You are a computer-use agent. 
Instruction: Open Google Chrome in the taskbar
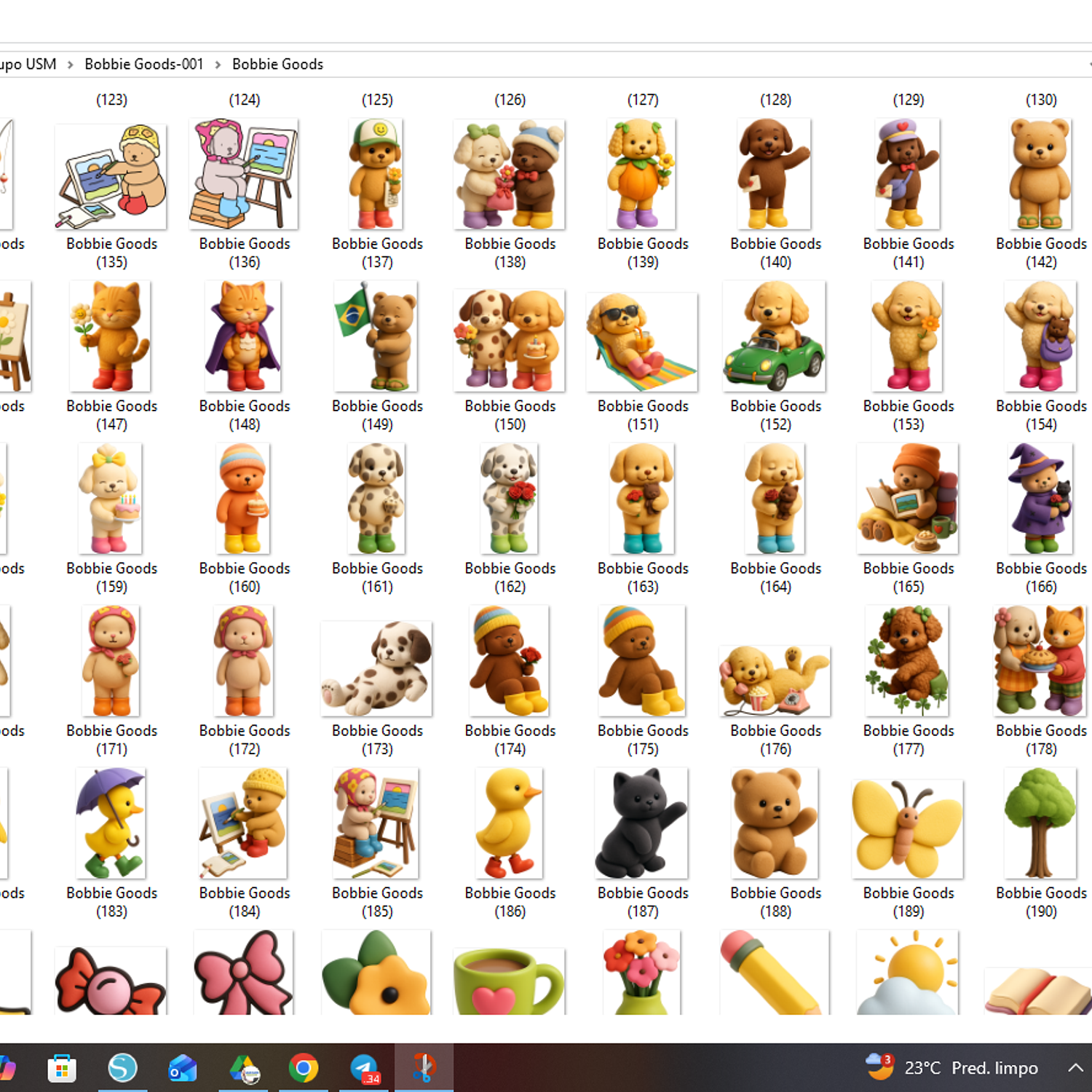pyautogui.click(x=303, y=1068)
